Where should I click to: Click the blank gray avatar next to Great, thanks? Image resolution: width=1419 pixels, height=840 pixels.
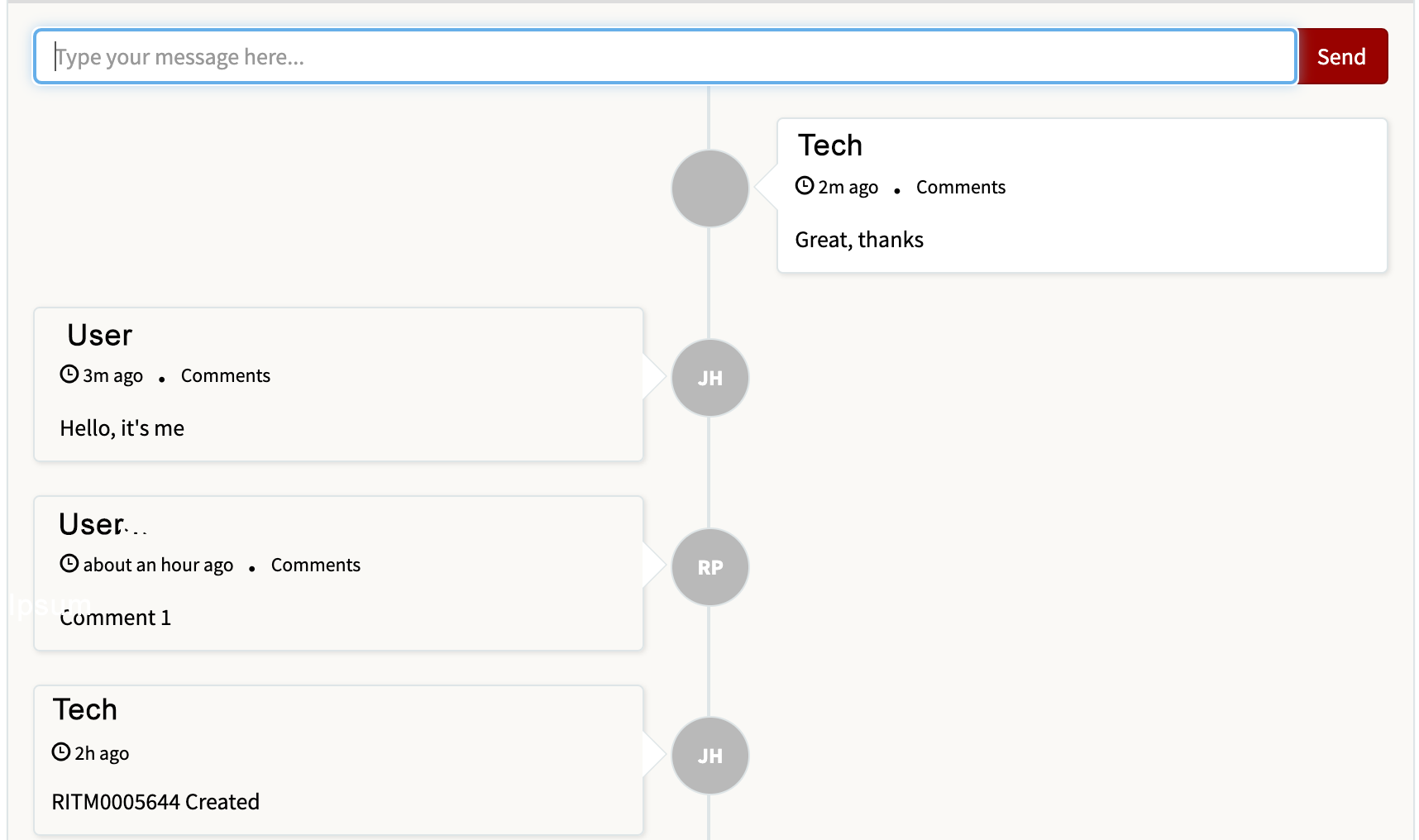pyautogui.click(x=709, y=188)
